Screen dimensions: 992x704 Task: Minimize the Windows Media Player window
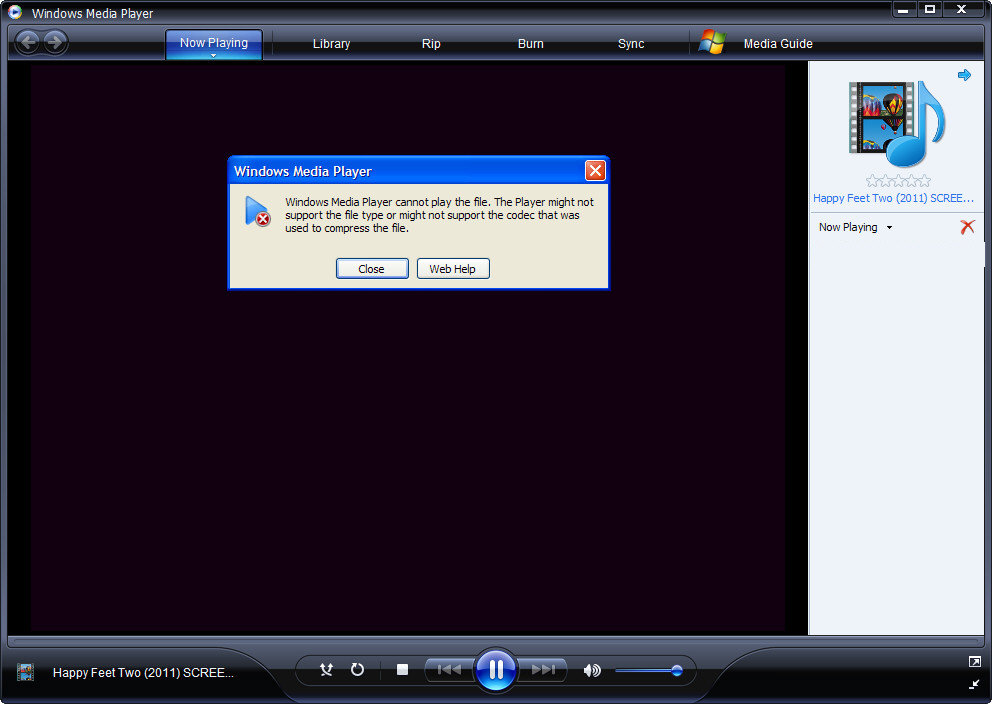point(903,9)
